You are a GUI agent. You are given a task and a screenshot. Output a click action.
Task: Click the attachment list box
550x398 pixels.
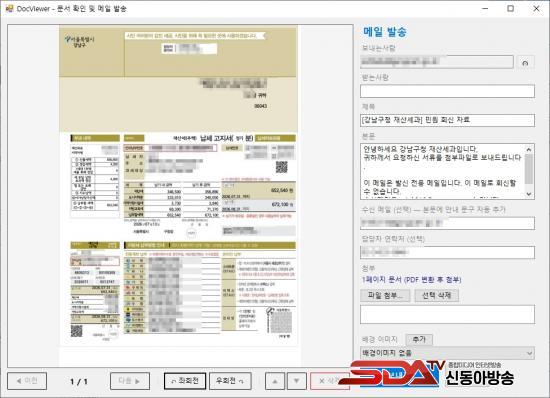click(x=447, y=314)
